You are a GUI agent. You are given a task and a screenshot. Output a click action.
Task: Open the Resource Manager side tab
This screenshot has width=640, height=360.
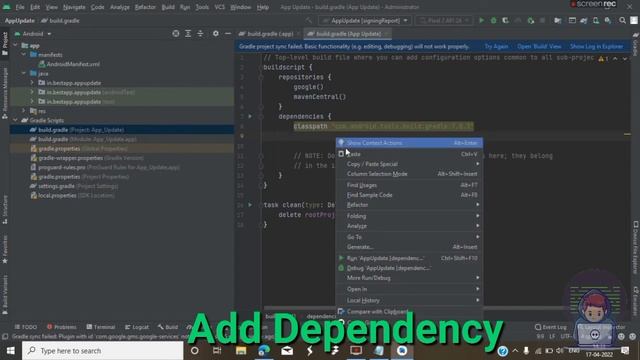coord(5,93)
